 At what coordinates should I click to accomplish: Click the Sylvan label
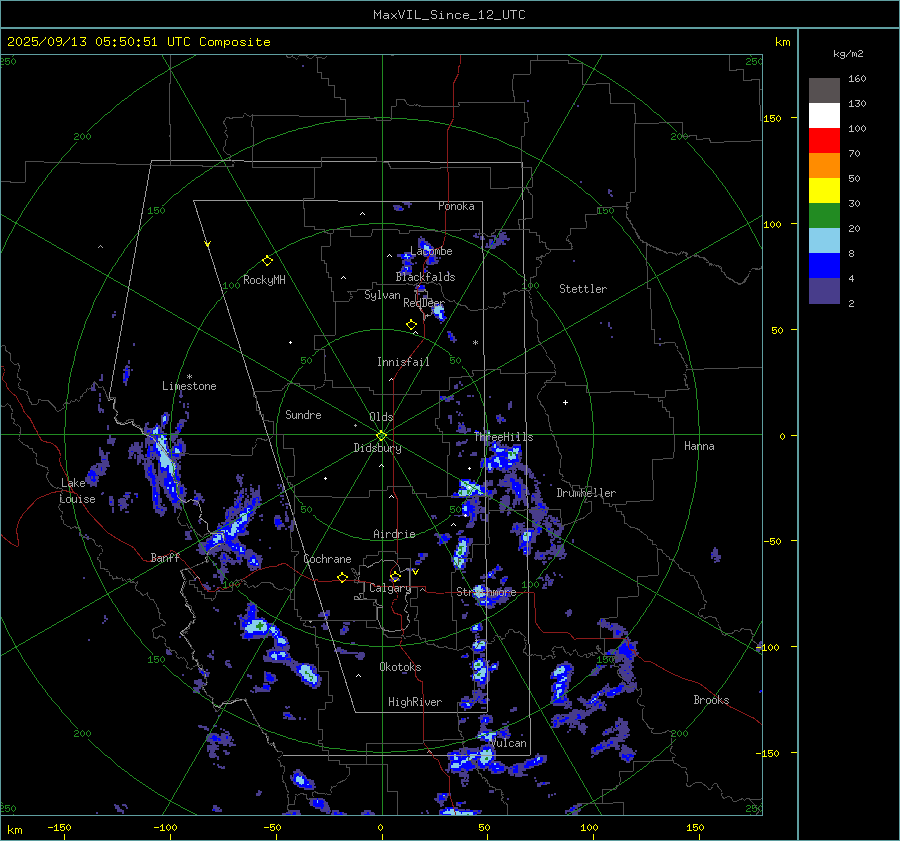[x=382, y=295]
